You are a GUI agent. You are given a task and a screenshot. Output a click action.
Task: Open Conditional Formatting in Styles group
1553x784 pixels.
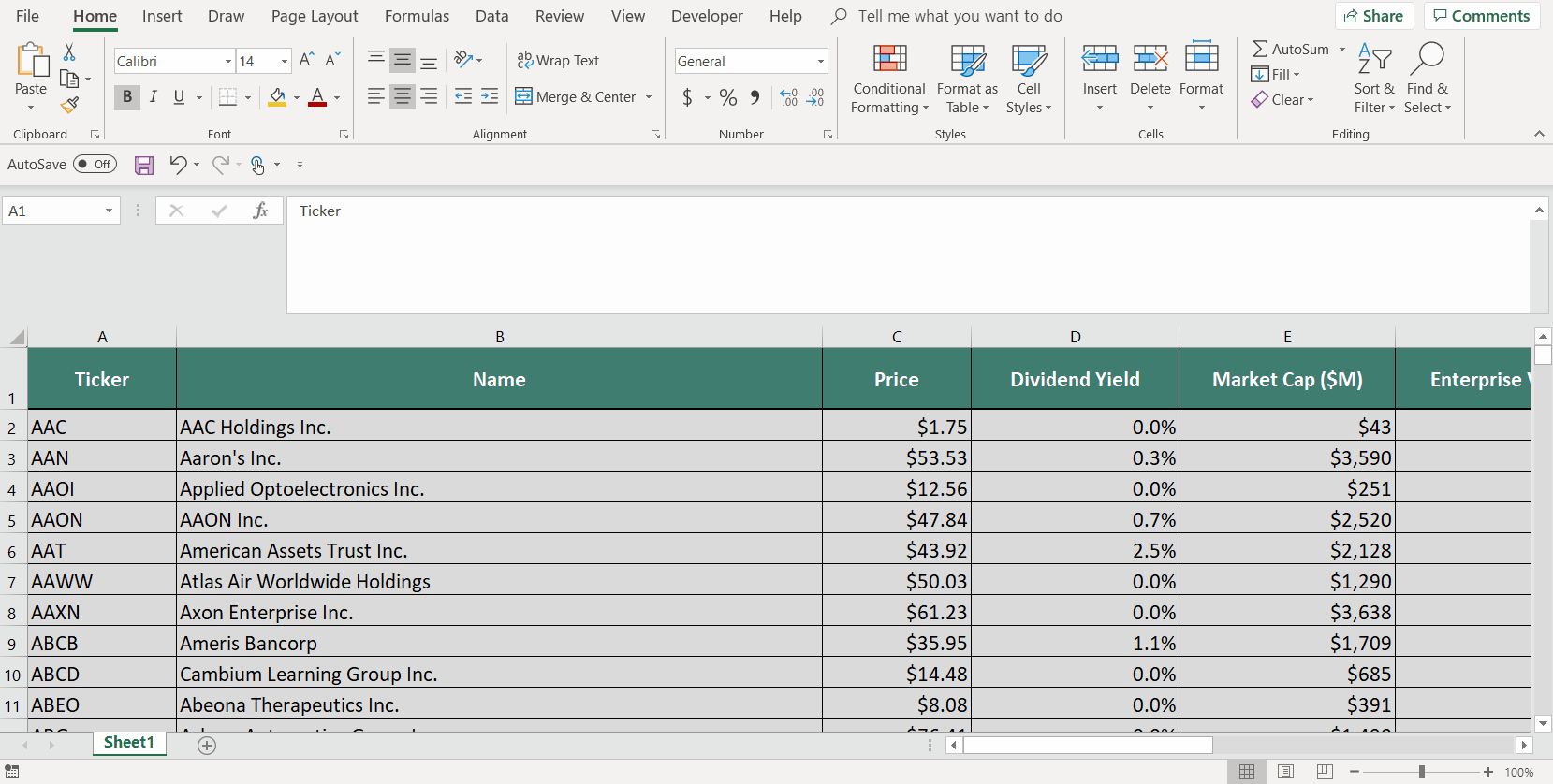pos(888,80)
